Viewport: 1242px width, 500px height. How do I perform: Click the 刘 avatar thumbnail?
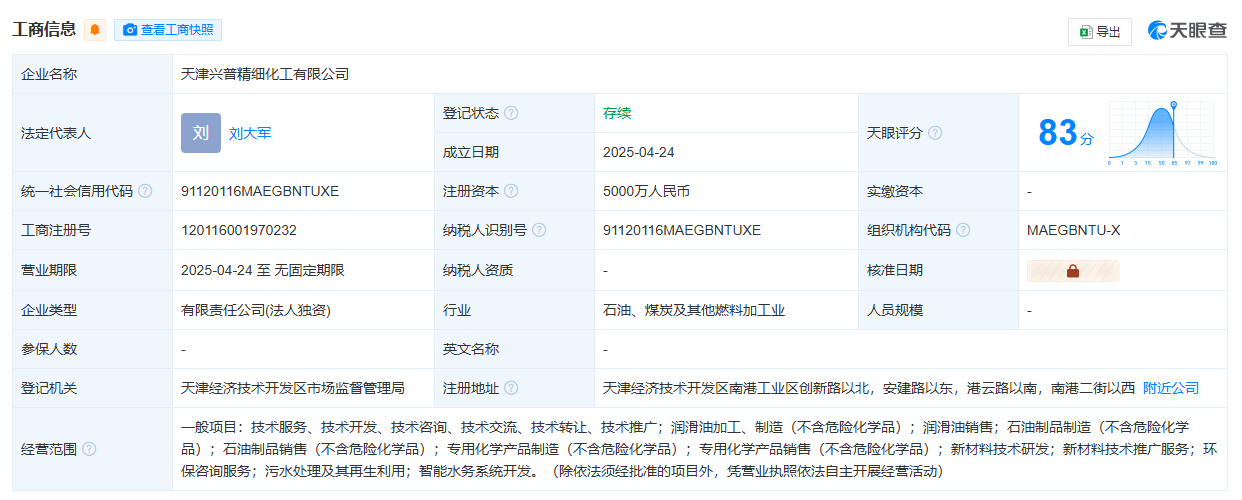(x=200, y=133)
